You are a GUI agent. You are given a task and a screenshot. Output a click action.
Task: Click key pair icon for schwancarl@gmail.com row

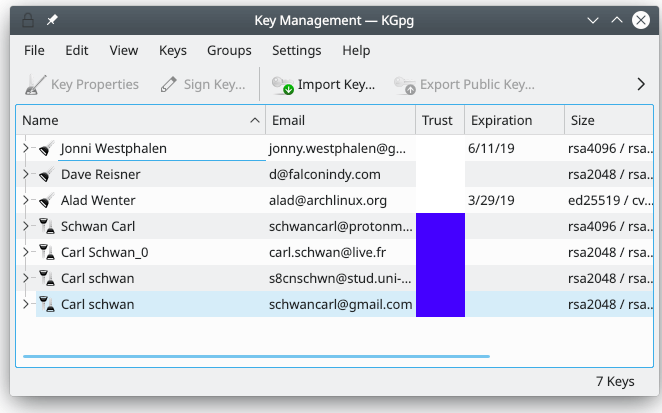point(47,304)
